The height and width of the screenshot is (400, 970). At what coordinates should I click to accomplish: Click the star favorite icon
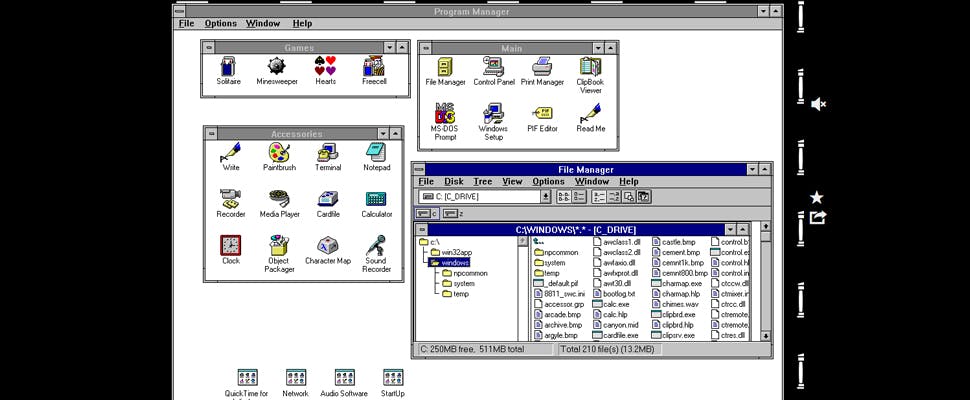817,198
